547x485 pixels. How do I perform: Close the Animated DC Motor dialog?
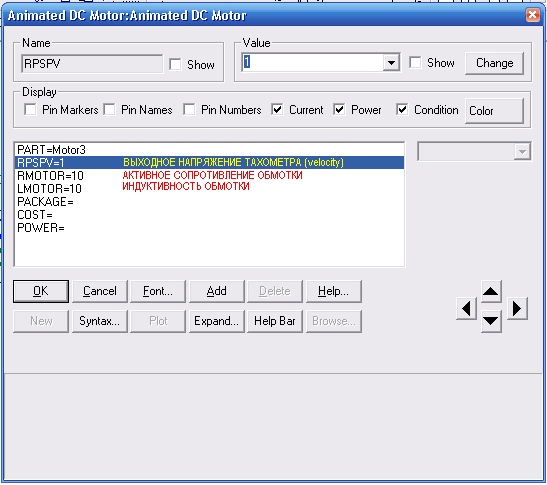click(x=532, y=15)
